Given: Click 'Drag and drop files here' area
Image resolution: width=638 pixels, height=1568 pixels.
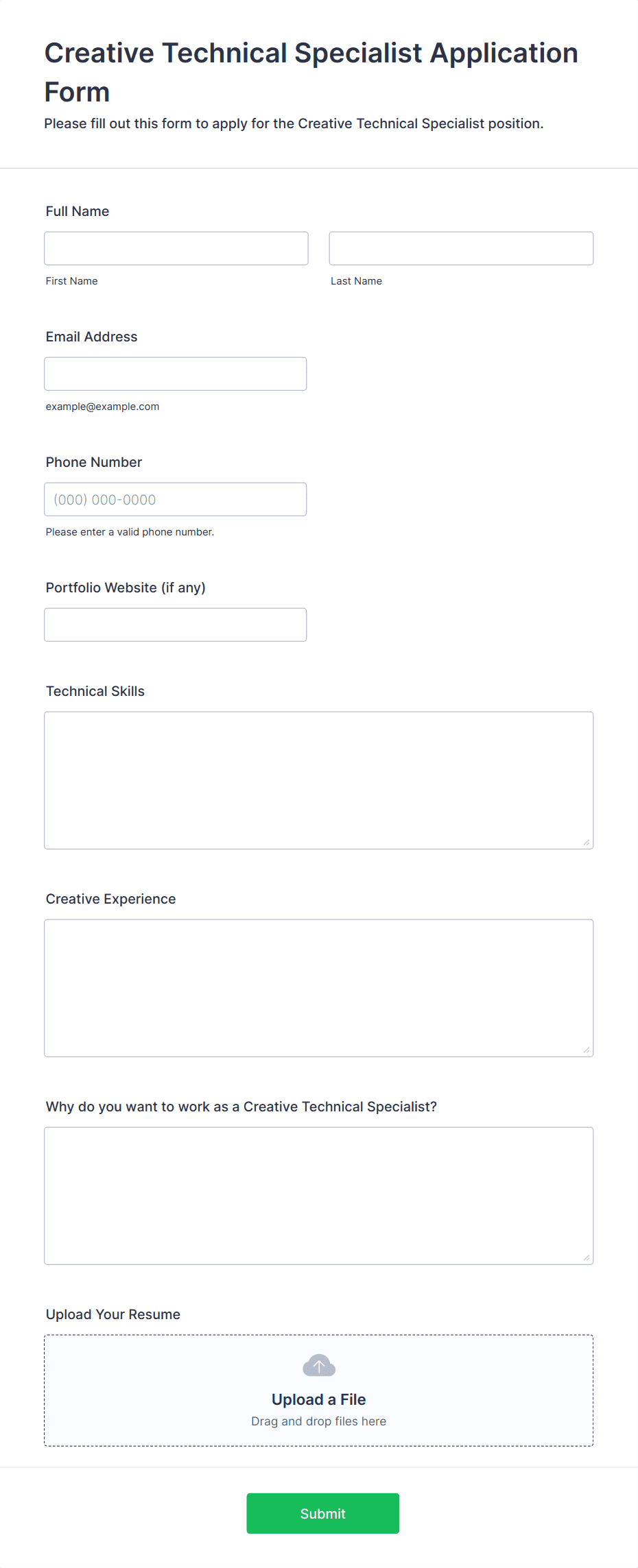Looking at the screenshot, I should [319, 1421].
